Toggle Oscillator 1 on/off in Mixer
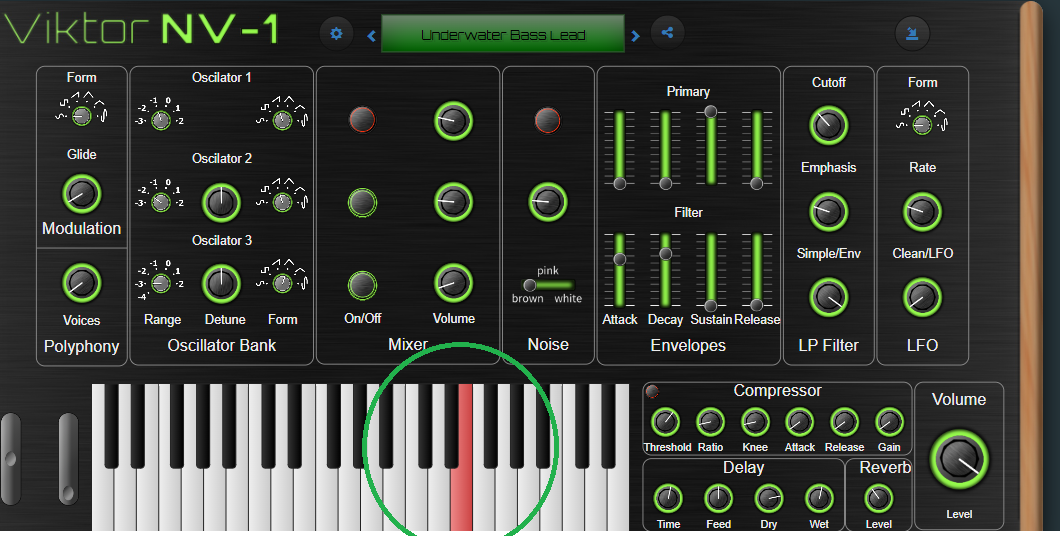The height and width of the screenshot is (536, 1060). coord(362,120)
